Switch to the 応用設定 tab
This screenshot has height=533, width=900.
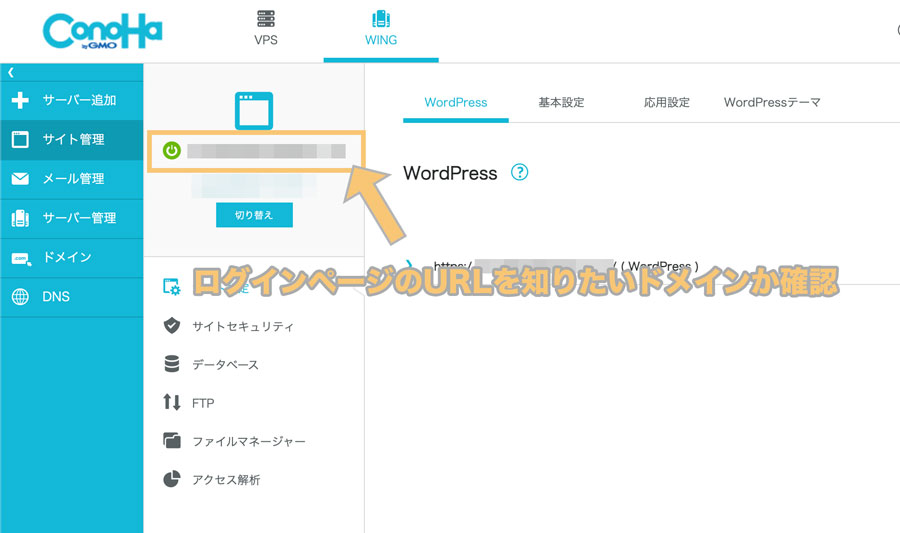click(x=666, y=103)
